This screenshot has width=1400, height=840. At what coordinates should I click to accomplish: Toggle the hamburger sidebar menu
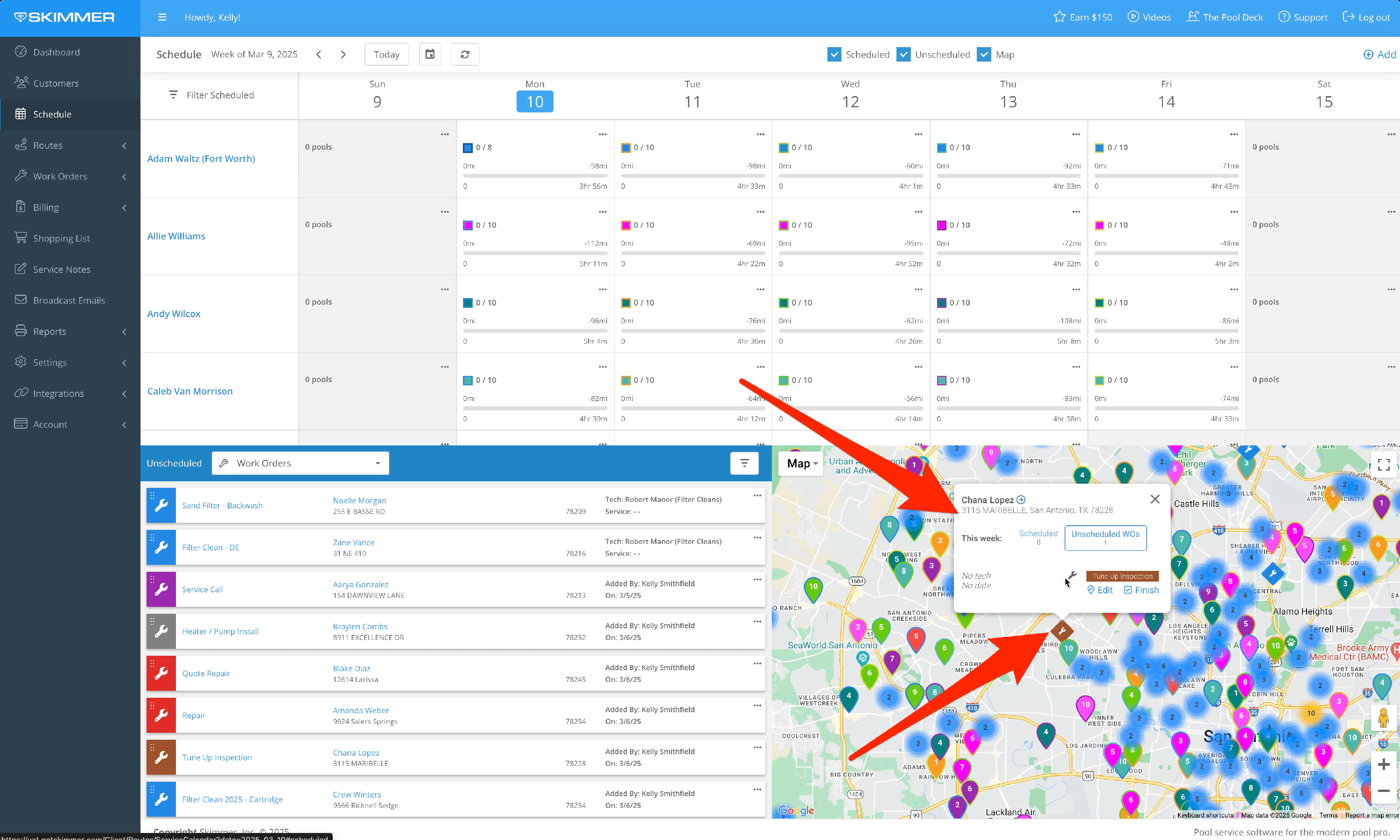tap(162, 17)
